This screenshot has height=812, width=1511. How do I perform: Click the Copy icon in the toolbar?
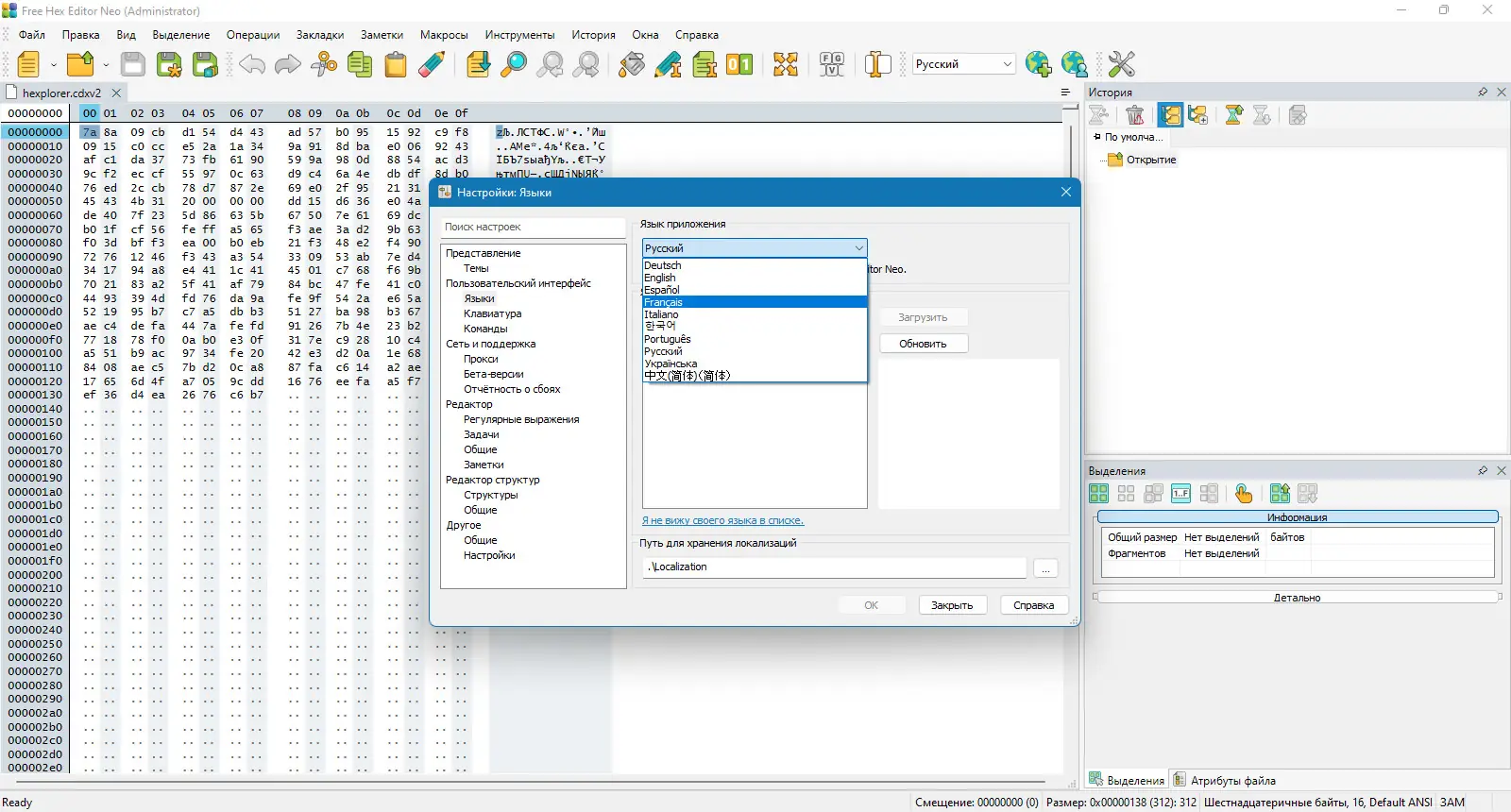[360, 64]
